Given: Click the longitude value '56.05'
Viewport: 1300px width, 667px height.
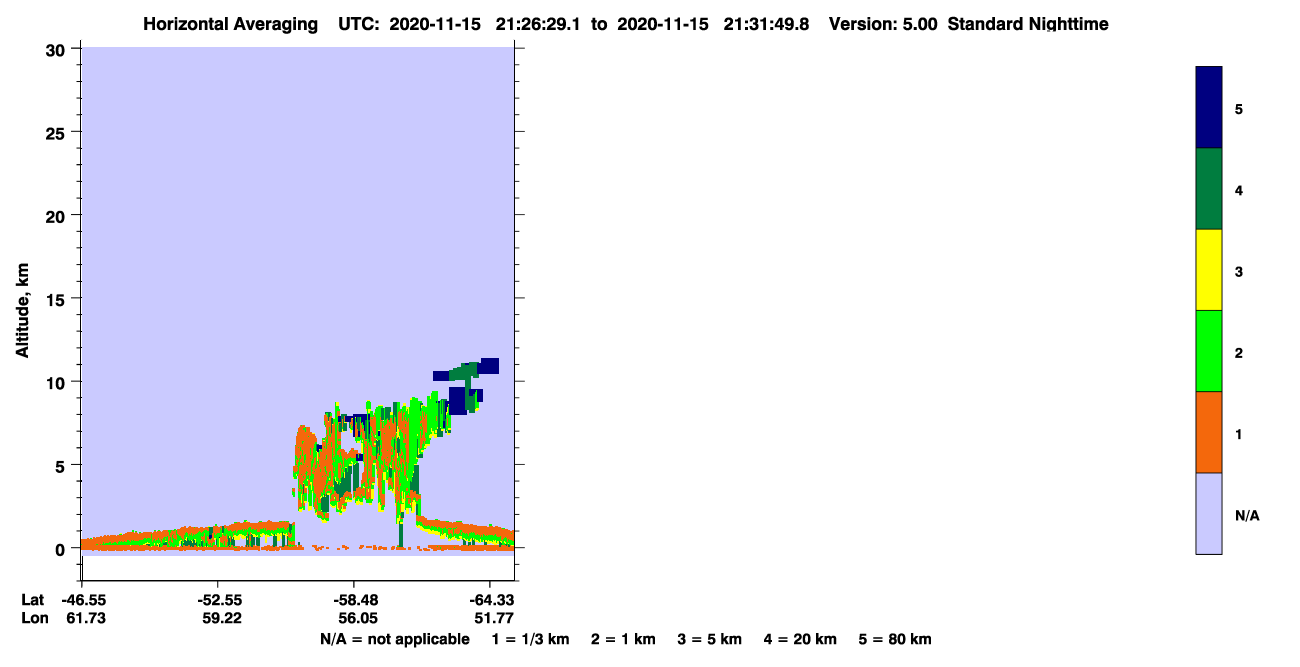Looking at the screenshot, I should [x=358, y=618].
